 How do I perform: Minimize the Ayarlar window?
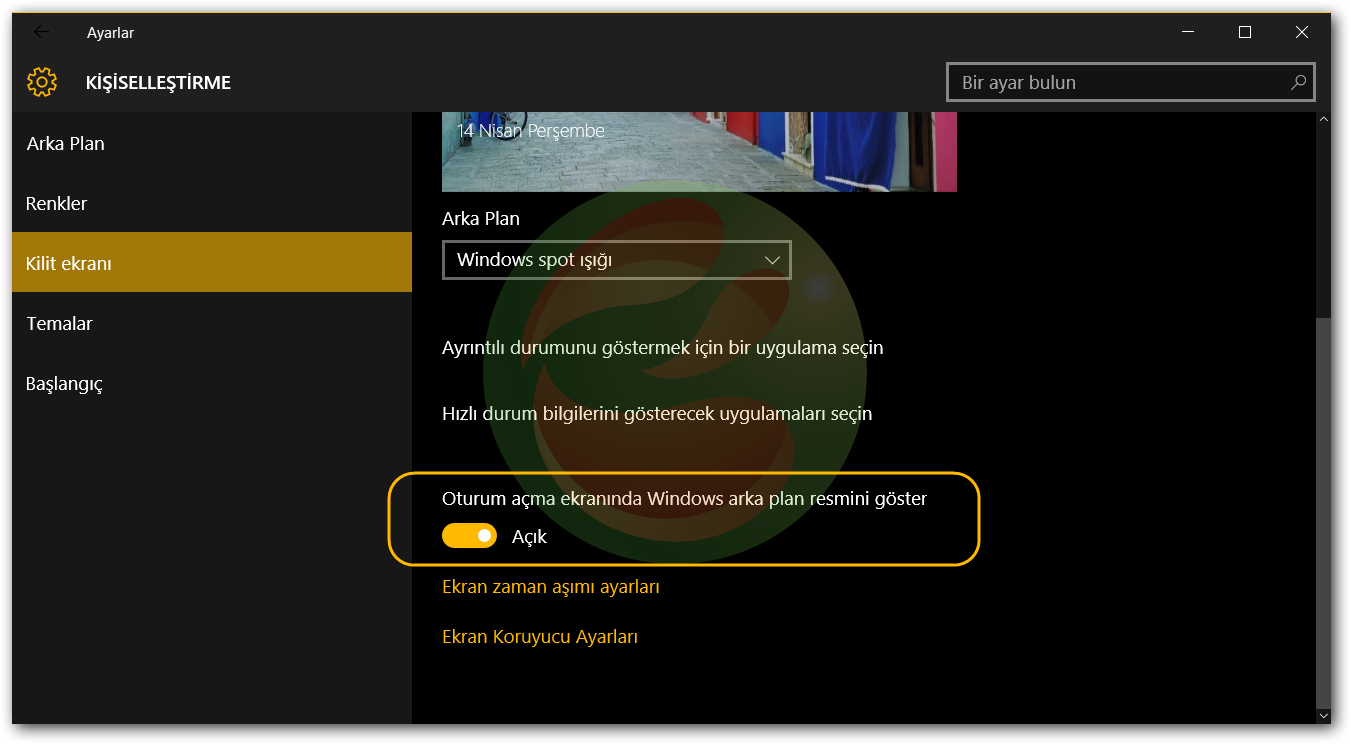1187,32
